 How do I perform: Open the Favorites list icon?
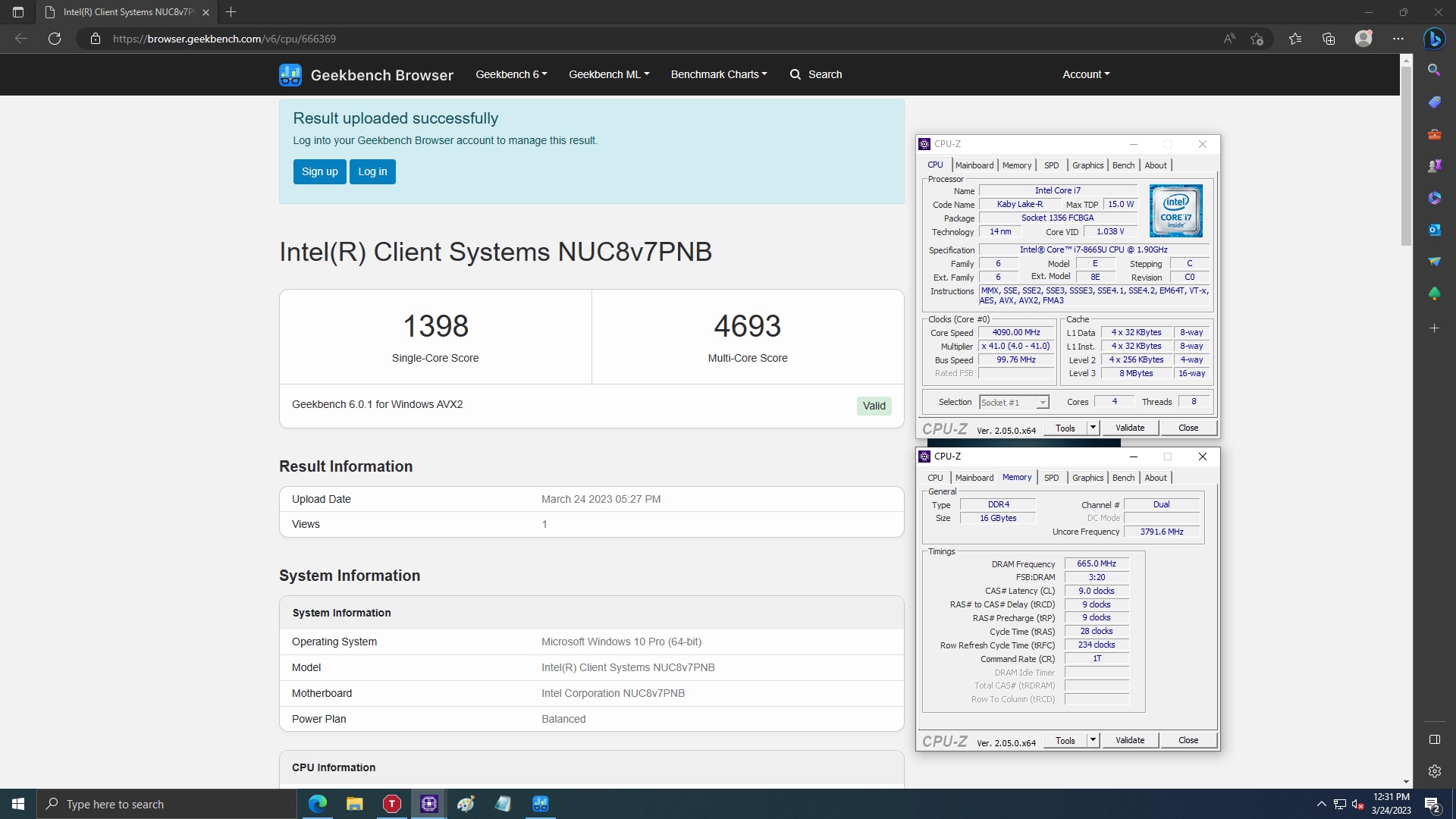1295,39
